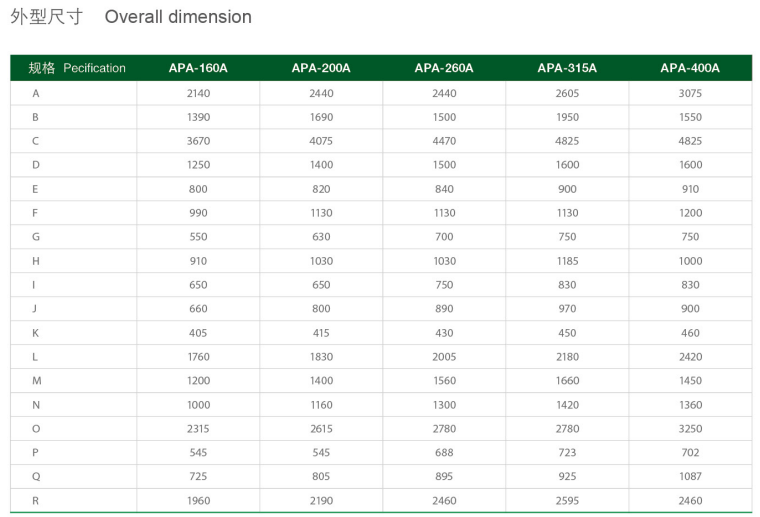Image resolution: width=760 pixels, height=517 pixels.
Task: Select the cell containing 4075
Action: tap(321, 141)
